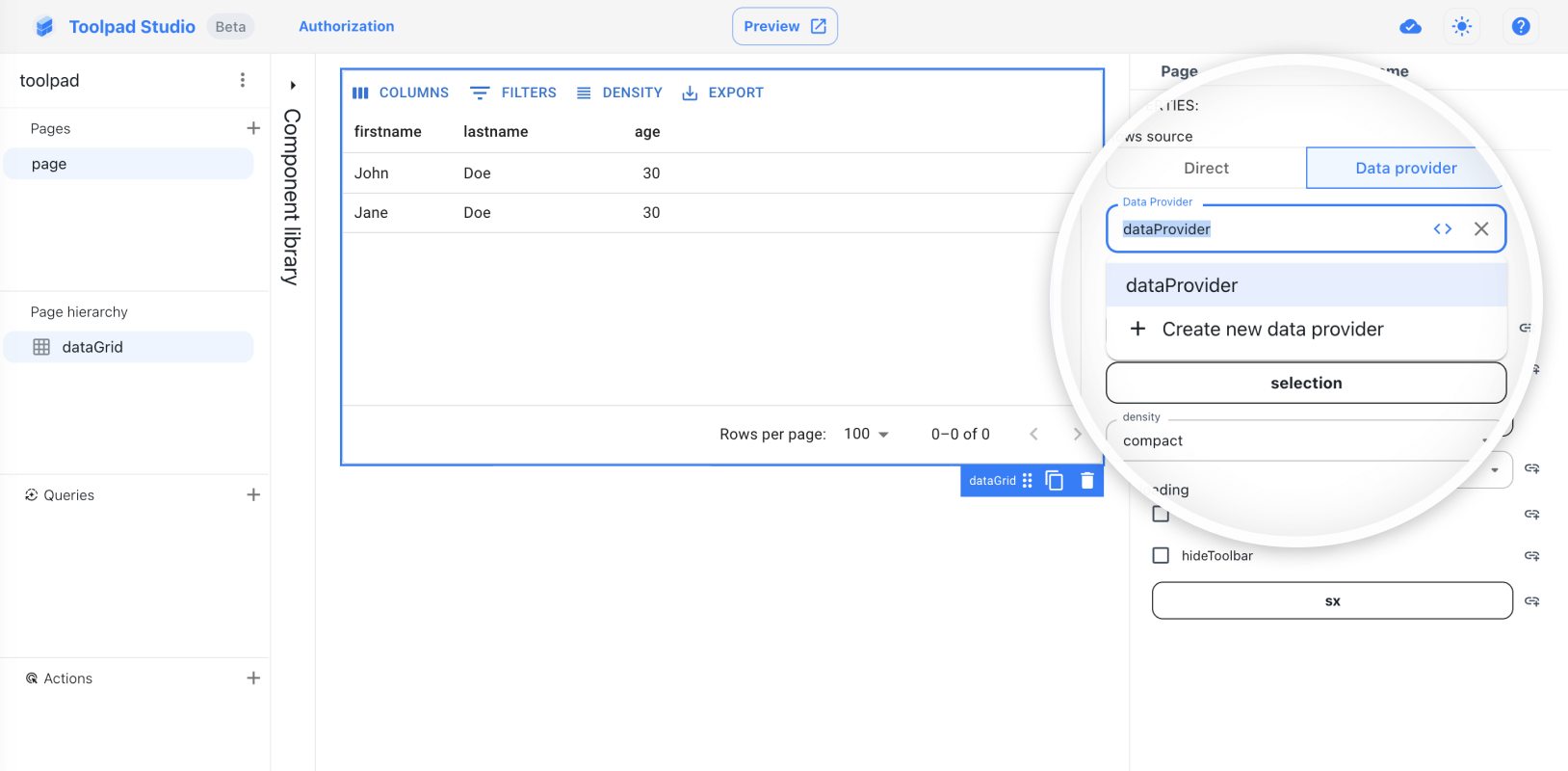Image resolution: width=1568 pixels, height=771 pixels.
Task: Click the duplicate icon on dataGrid label
Action: [x=1055, y=481]
